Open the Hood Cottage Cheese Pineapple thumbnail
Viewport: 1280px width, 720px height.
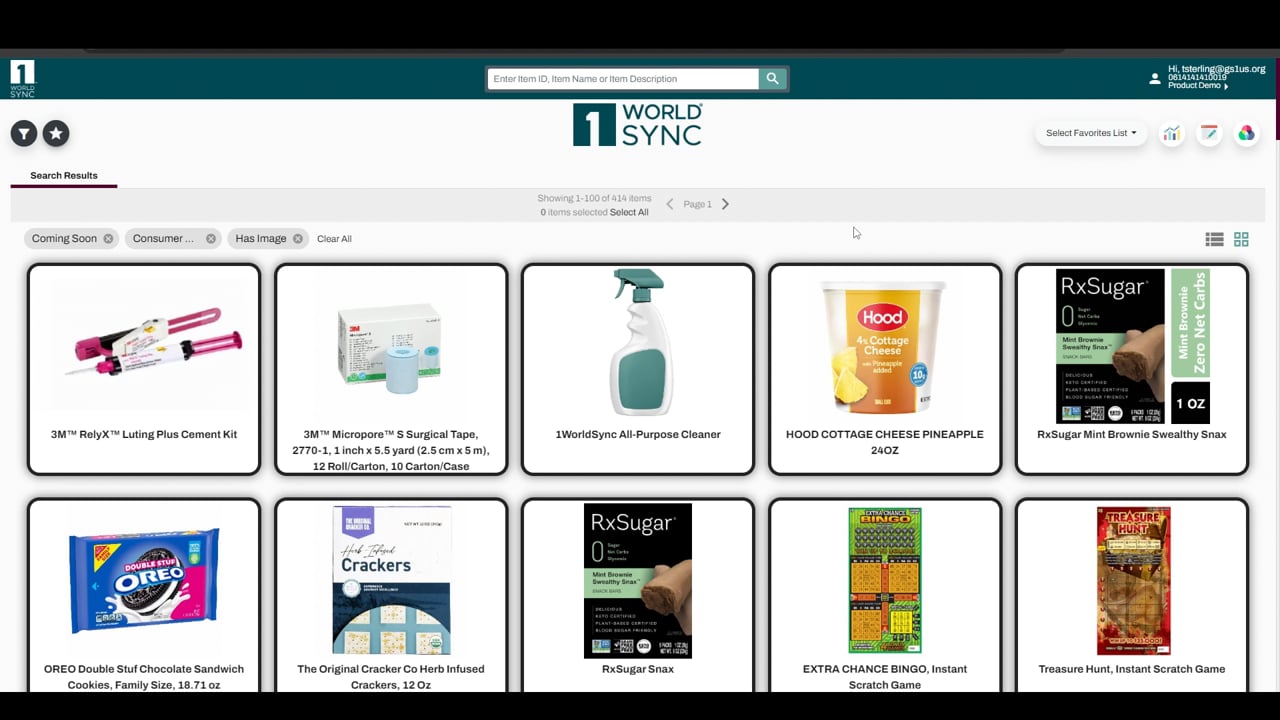[885, 347]
